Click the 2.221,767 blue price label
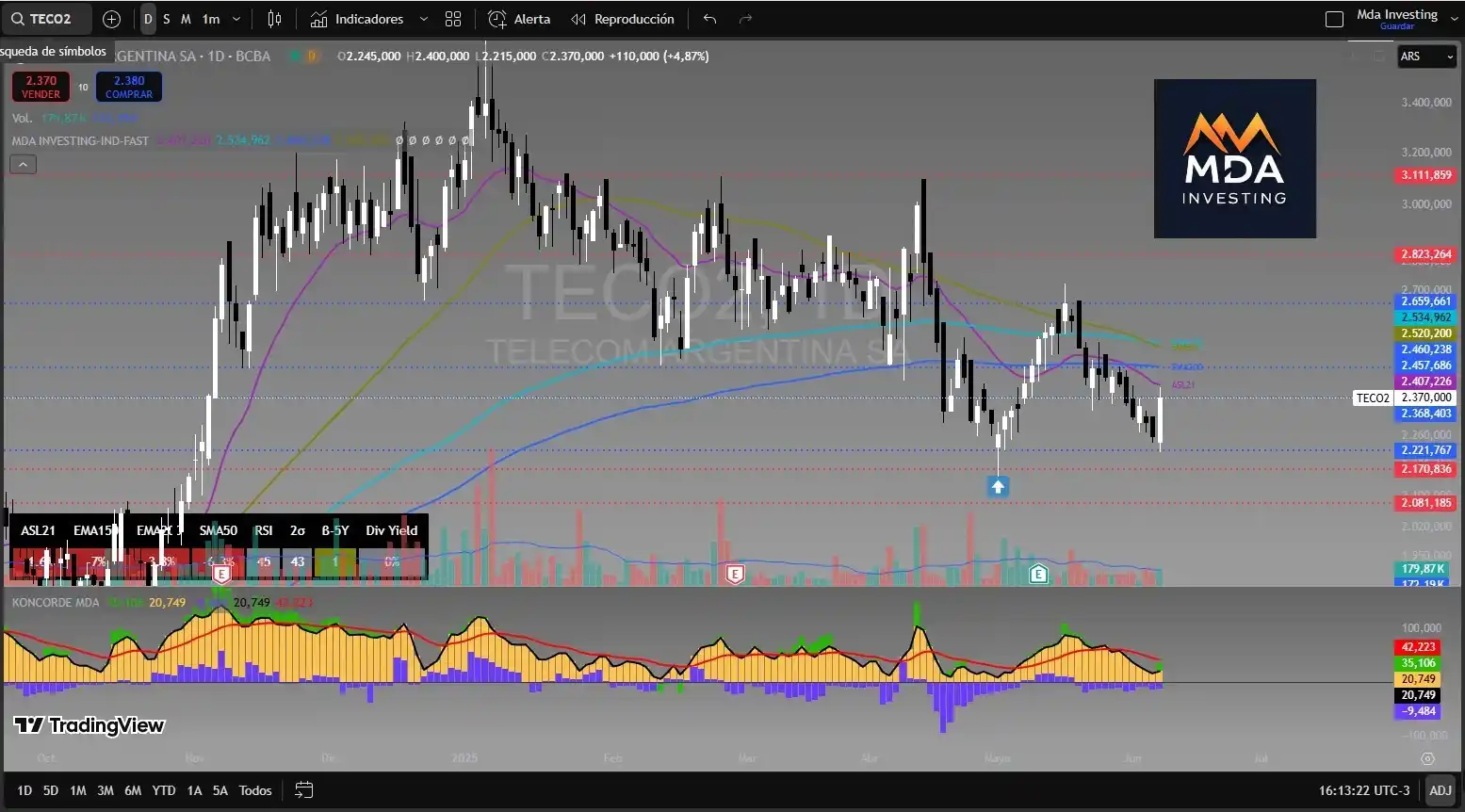The height and width of the screenshot is (812, 1465). (1425, 450)
